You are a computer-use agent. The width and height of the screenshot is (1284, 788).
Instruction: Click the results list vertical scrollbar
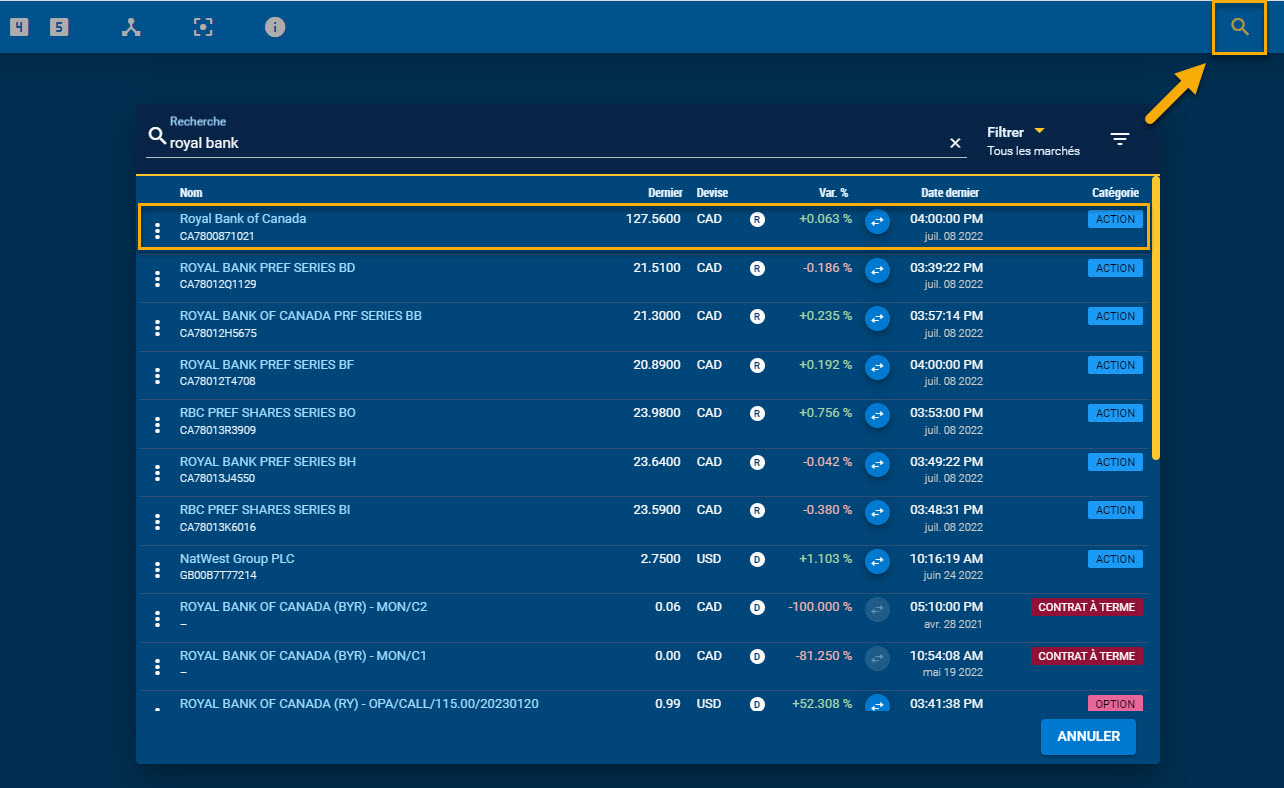[1156, 318]
